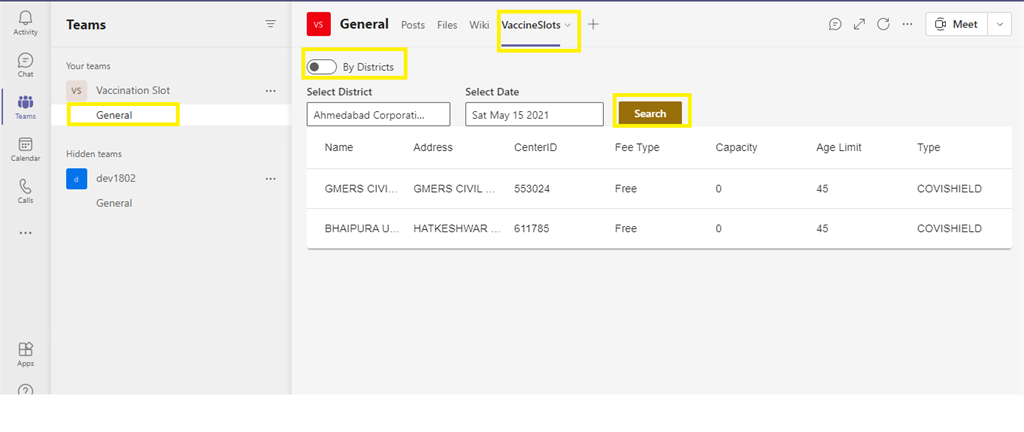Click the Search button

[650, 113]
